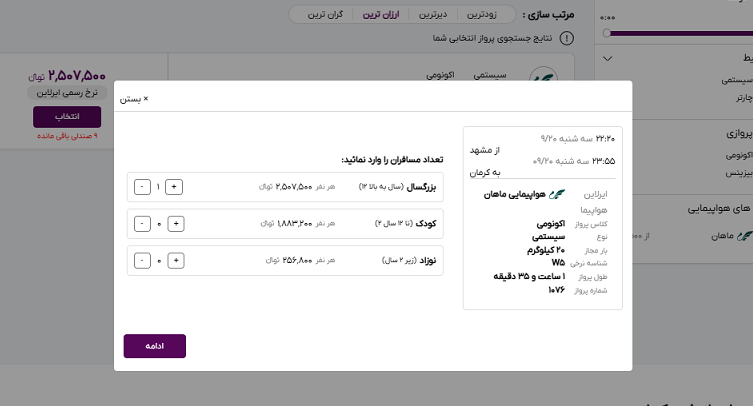
Task: Click the adult price ۲,۵۰۷,۵۰۰
Action: tap(294, 186)
